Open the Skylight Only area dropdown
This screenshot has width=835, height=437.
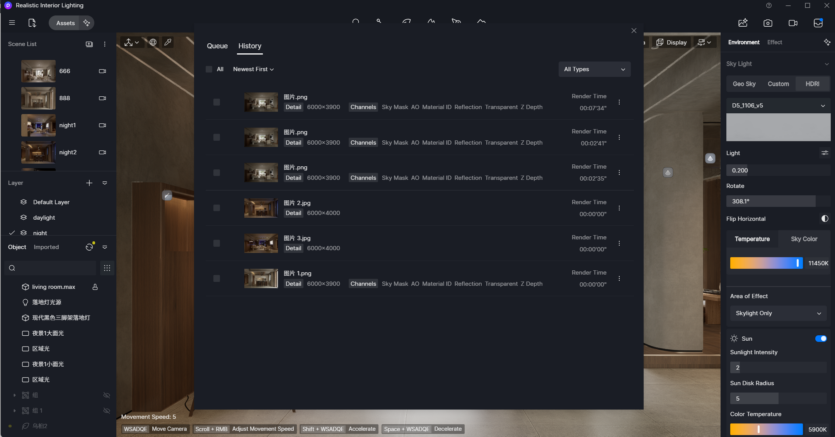777,313
